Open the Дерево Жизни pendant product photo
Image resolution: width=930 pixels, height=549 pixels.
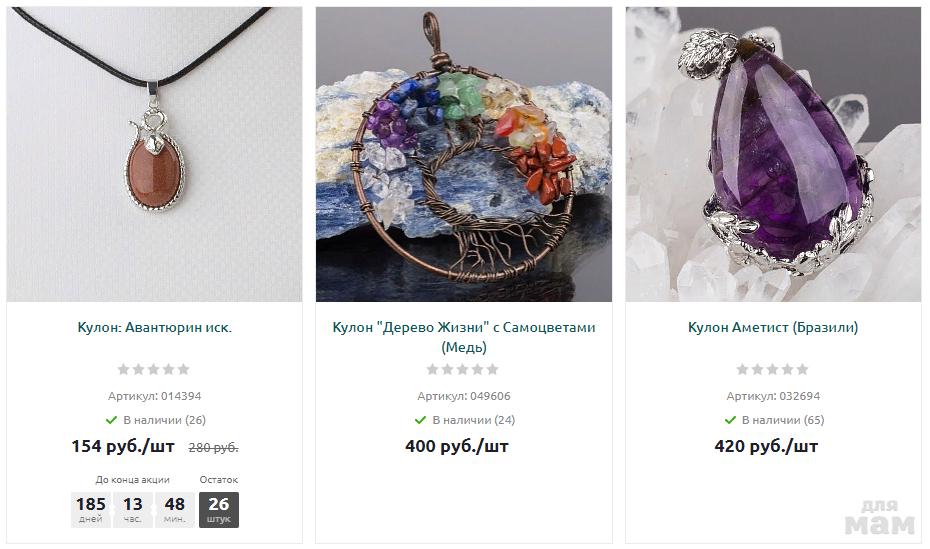click(464, 154)
